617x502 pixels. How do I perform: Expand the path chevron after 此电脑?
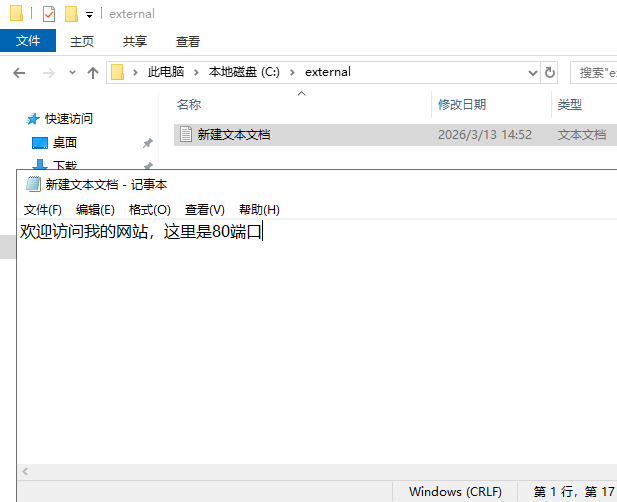pyautogui.click(x=200, y=73)
